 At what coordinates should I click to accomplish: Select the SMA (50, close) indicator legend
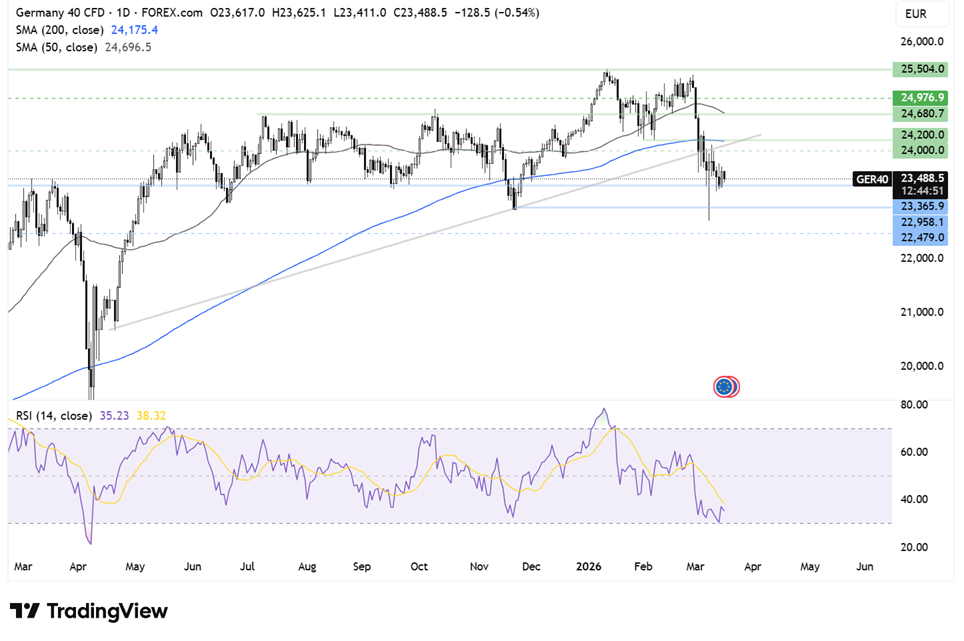click(x=57, y=47)
